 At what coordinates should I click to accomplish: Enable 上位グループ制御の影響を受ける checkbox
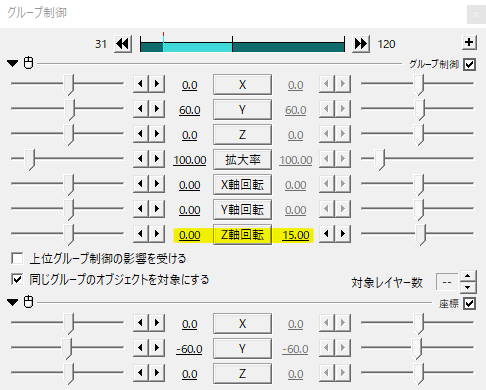click(17, 258)
